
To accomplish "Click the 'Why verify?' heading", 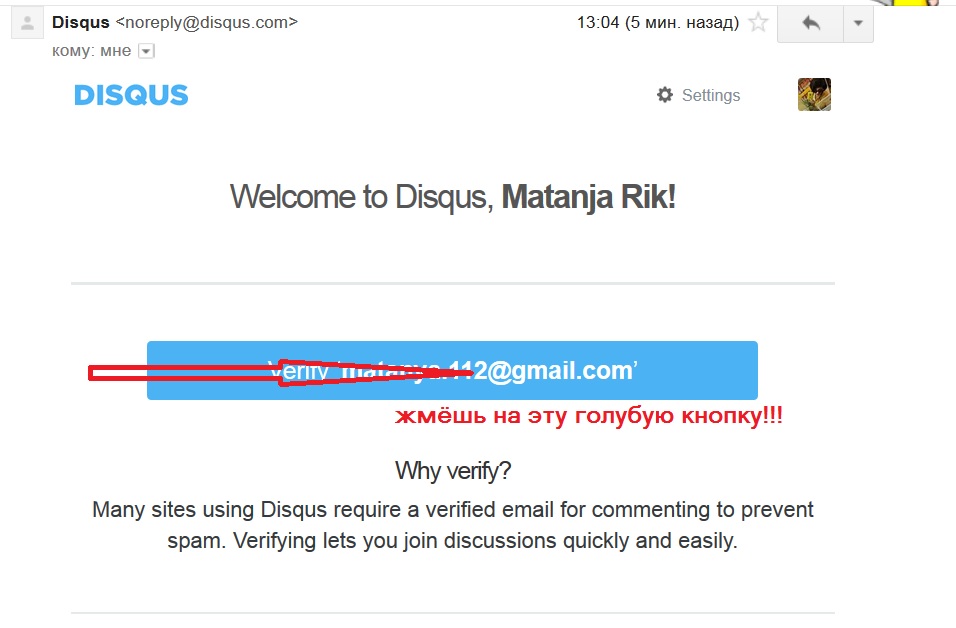I will coord(453,470).
